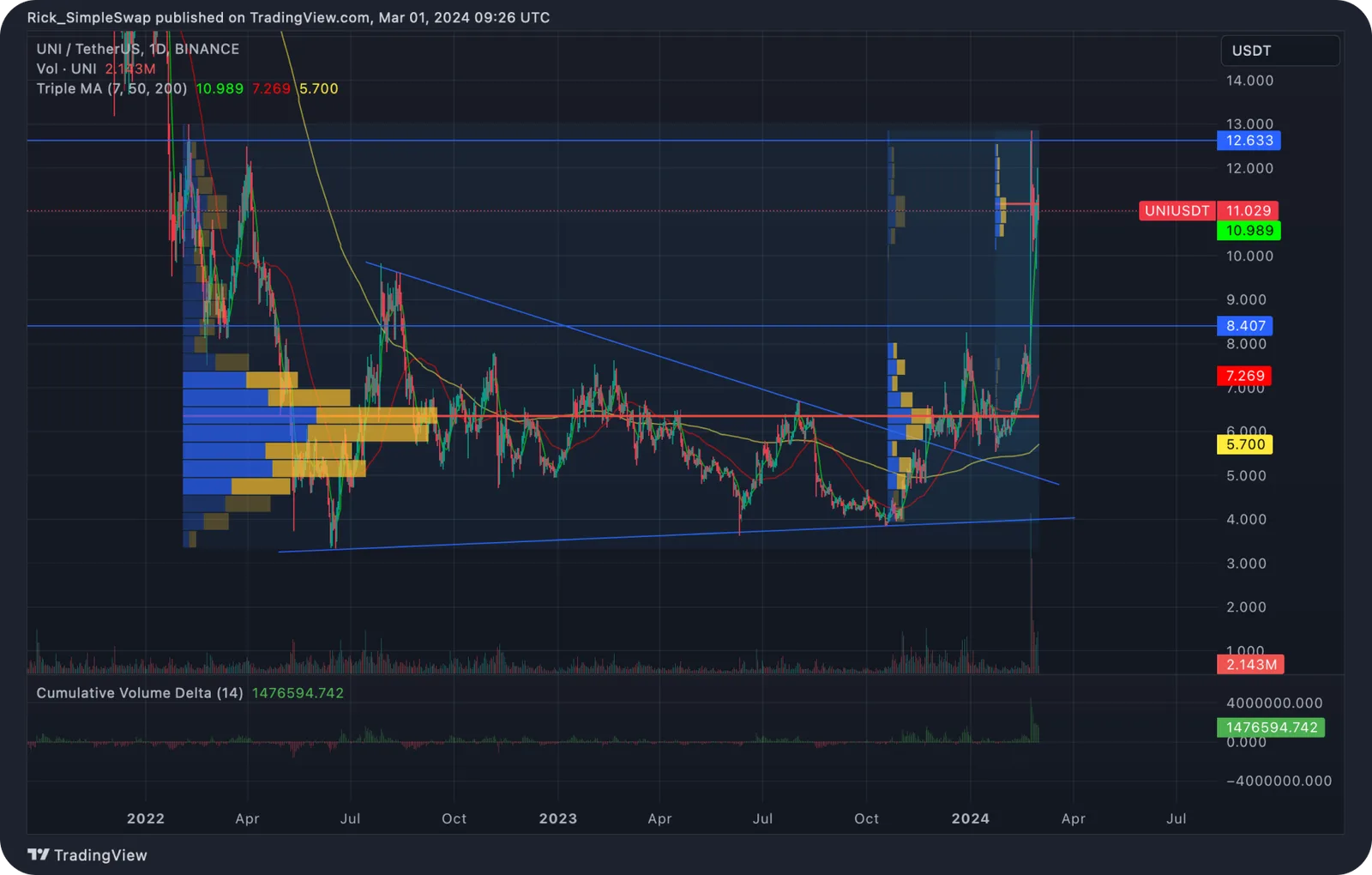This screenshot has width=1372, height=875.
Task: Click the UNIUSDT red price tag
Action: [1176, 211]
